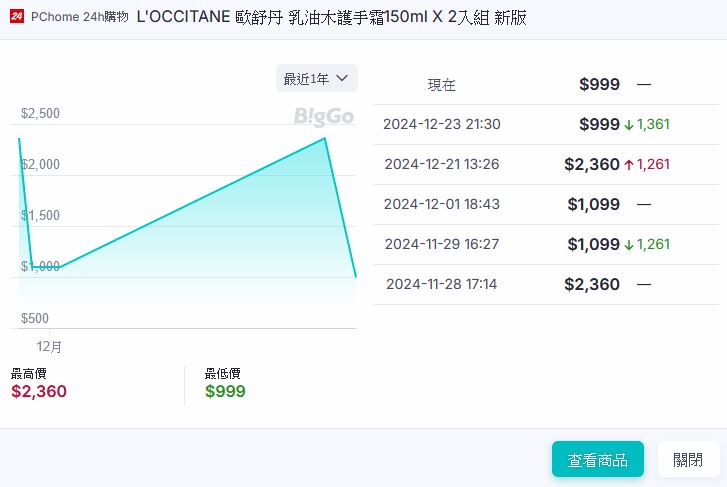The width and height of the screenshot is (727, 487).
Task: Click the L'OCCITANE product title
Action: (x=331, y=18)
